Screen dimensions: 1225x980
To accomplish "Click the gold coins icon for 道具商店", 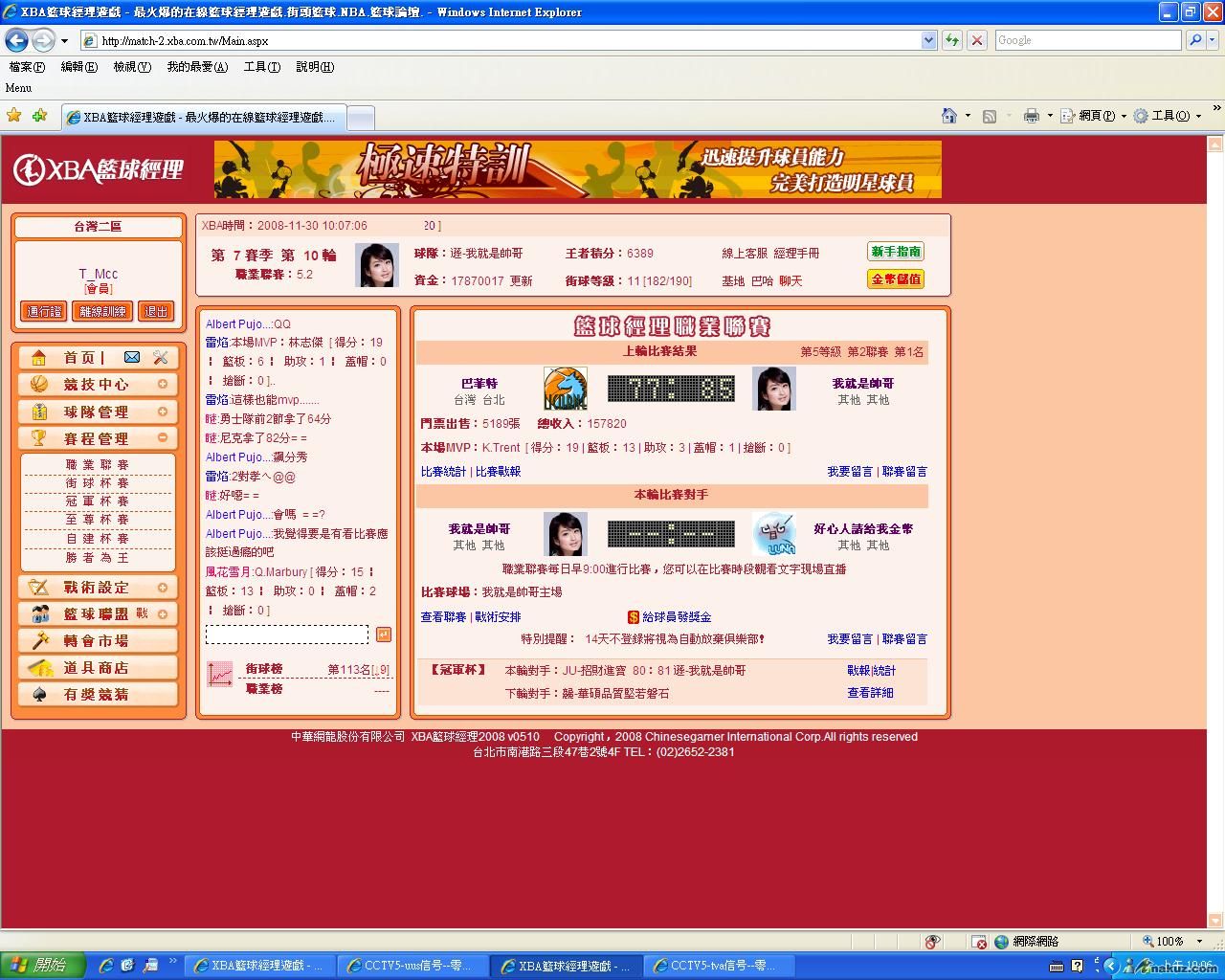I will click(x=39, y=667).
